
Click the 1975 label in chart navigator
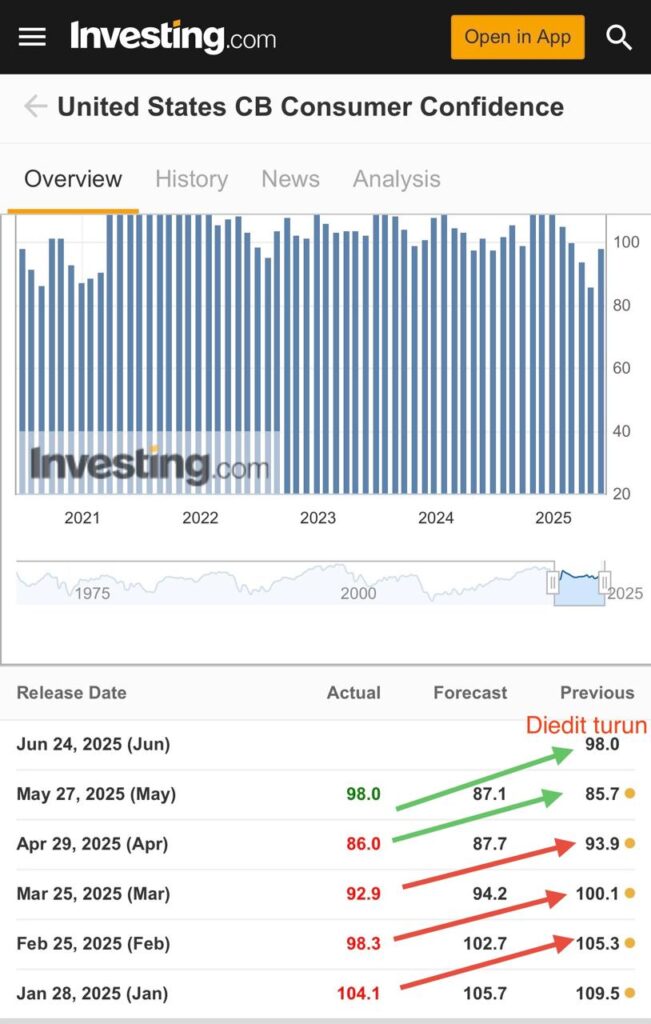tap(92, 593)
